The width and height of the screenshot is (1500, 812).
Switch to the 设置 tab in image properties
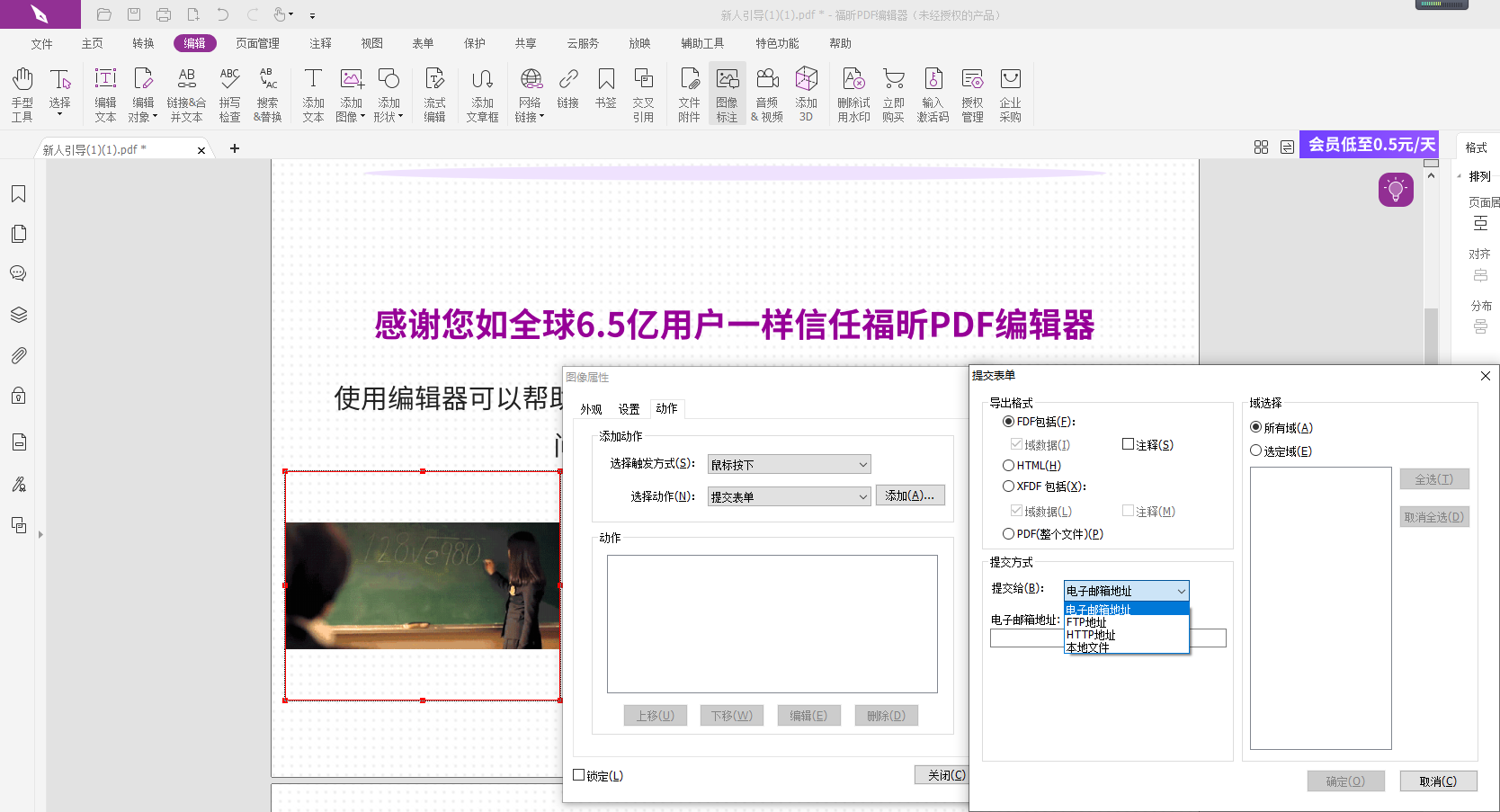[629, 408]
